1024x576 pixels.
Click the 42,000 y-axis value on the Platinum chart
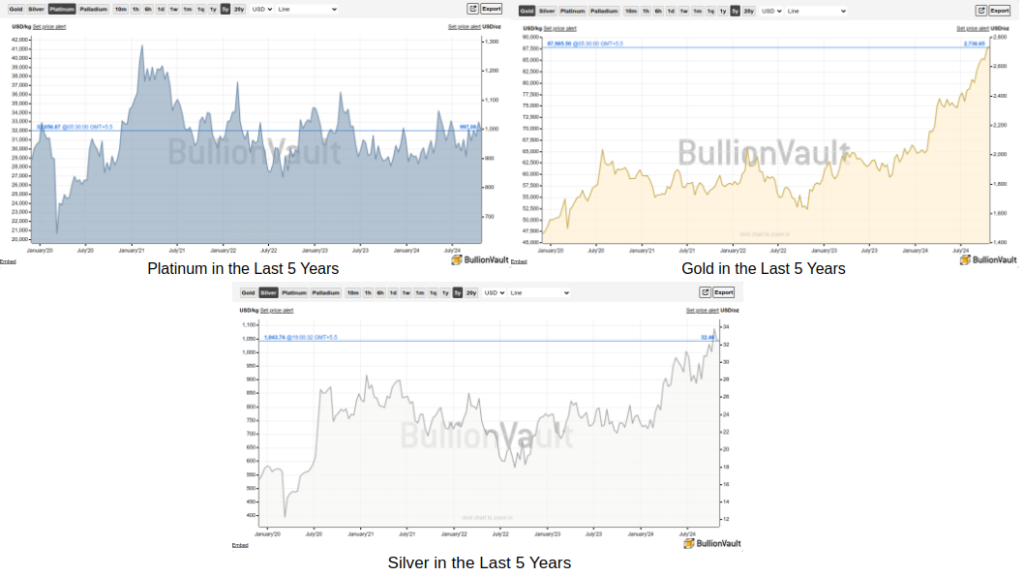click(x=20, y=39)
